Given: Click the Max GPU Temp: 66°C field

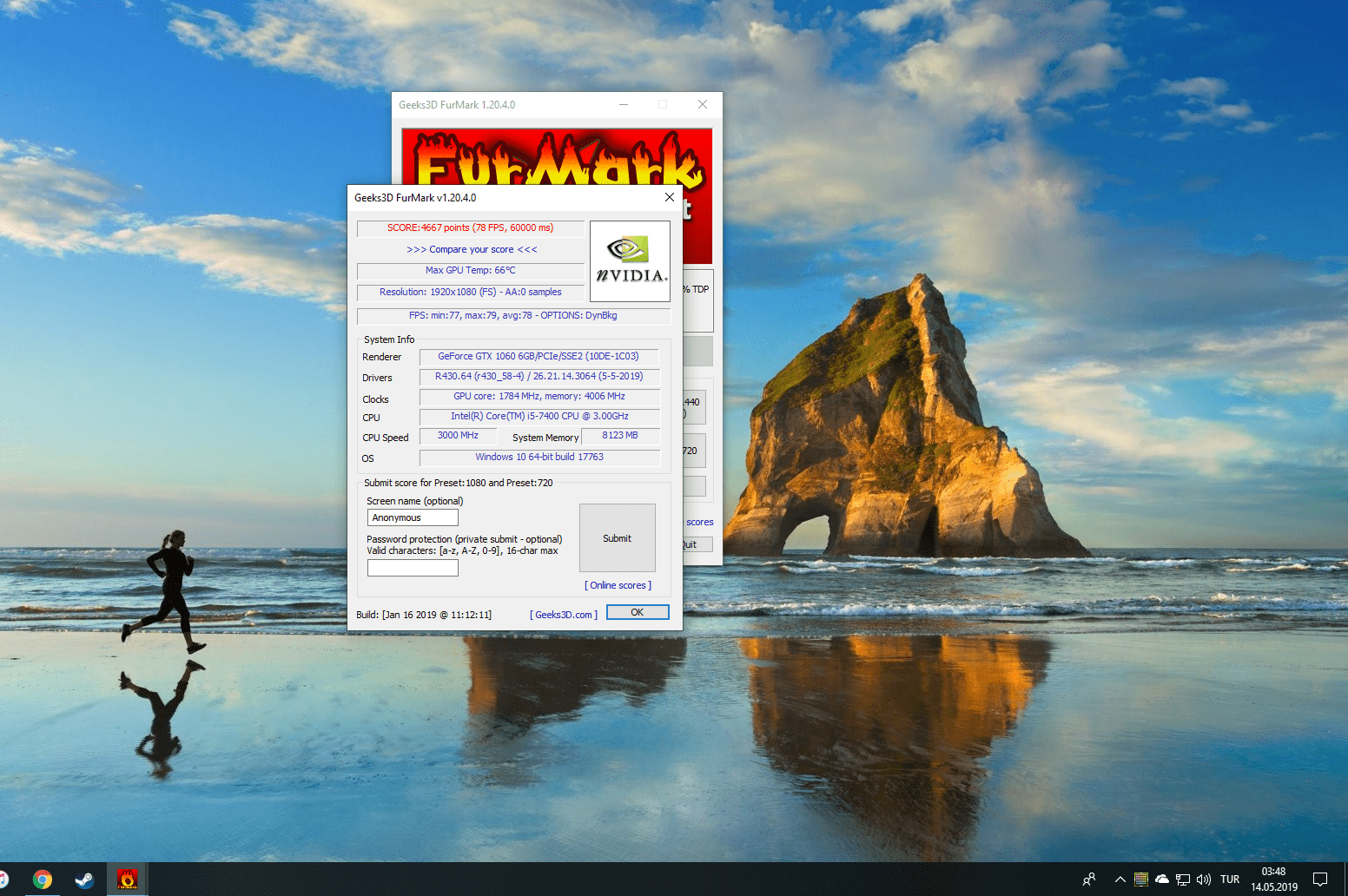Looking at the screenshot, I should (x=471, y=271).
